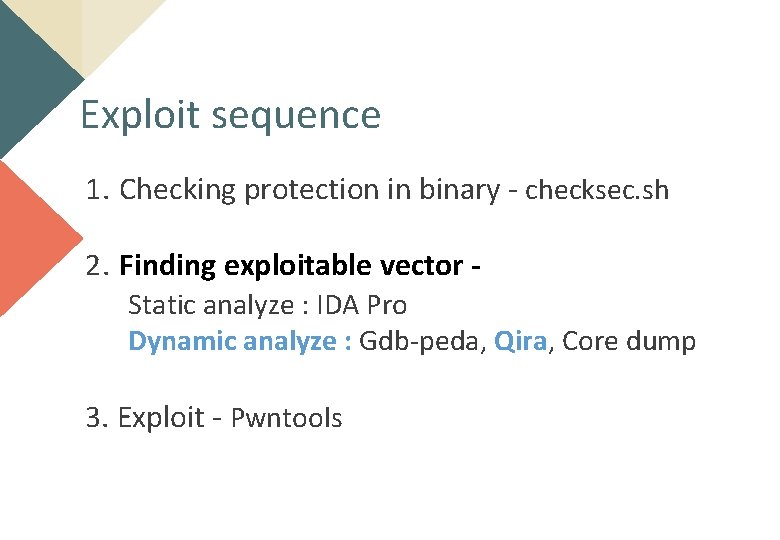Click the "Core dump" text

coord(630,341)
